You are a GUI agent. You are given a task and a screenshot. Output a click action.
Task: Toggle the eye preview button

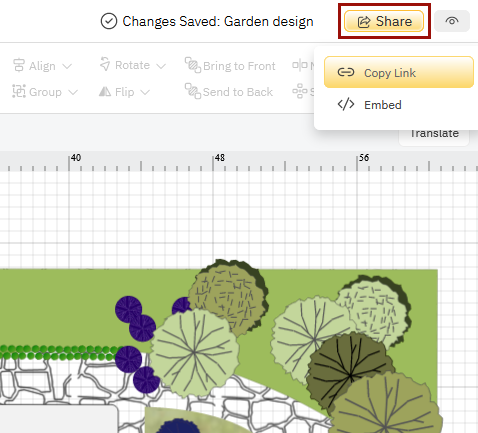452,21
